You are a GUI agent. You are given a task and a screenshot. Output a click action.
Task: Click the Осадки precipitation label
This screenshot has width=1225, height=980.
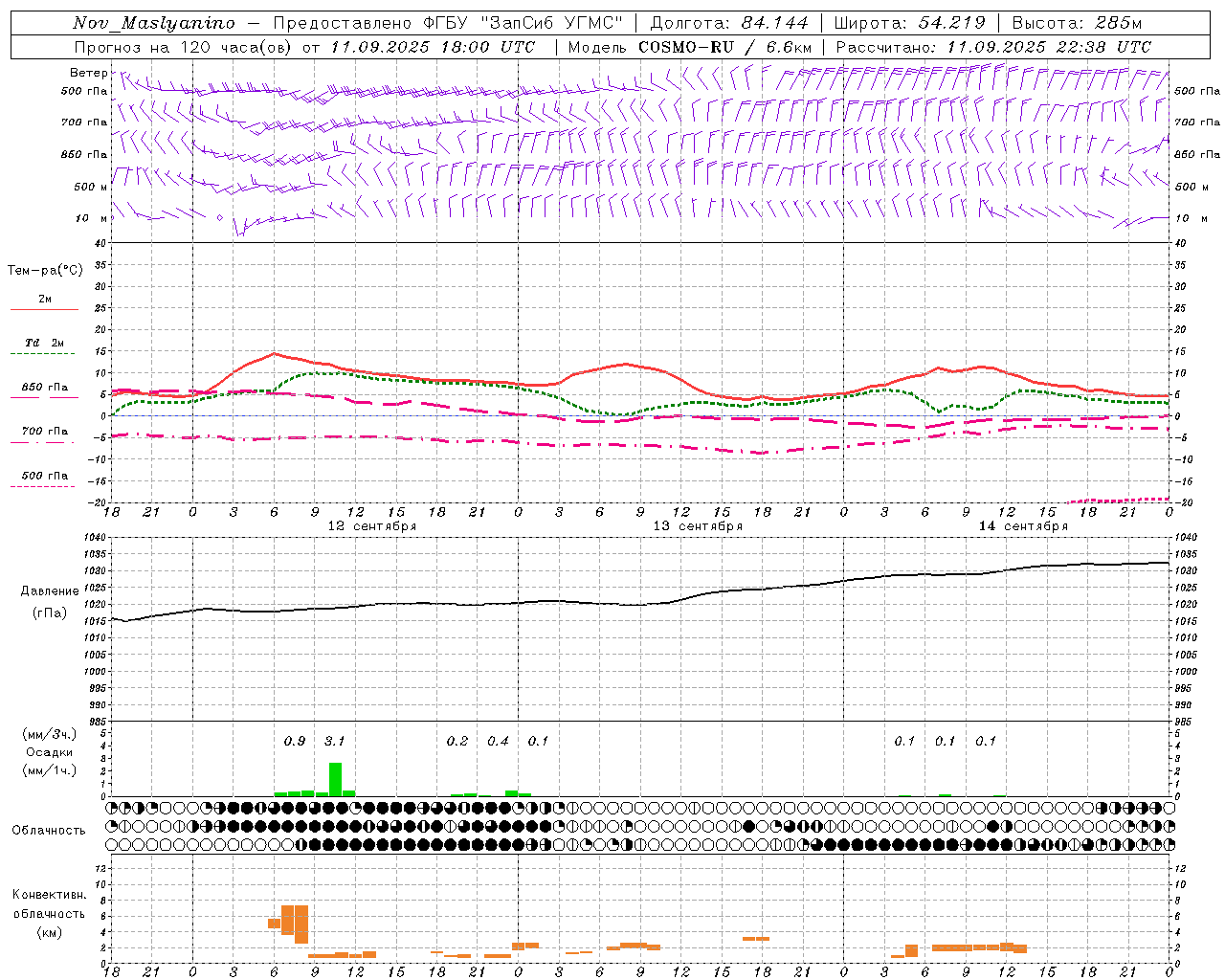(50, 752)
